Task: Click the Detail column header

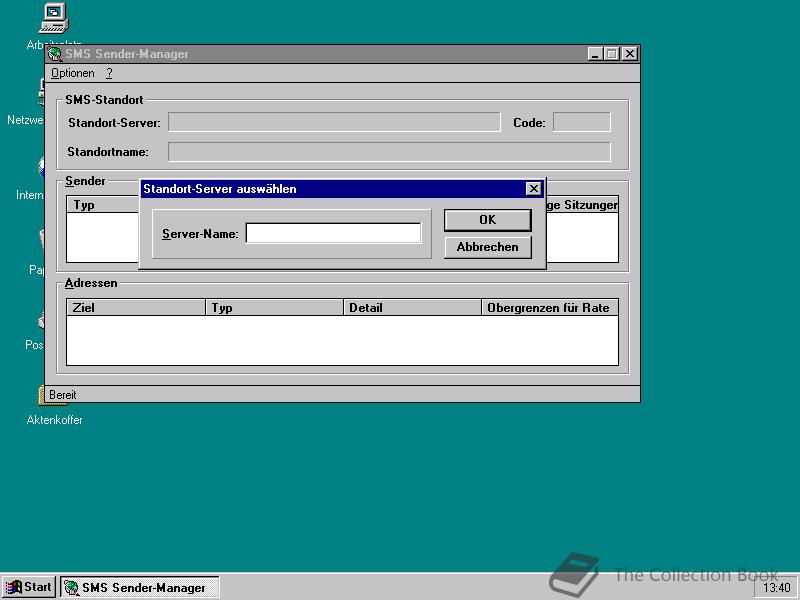Action: (412, 308)
